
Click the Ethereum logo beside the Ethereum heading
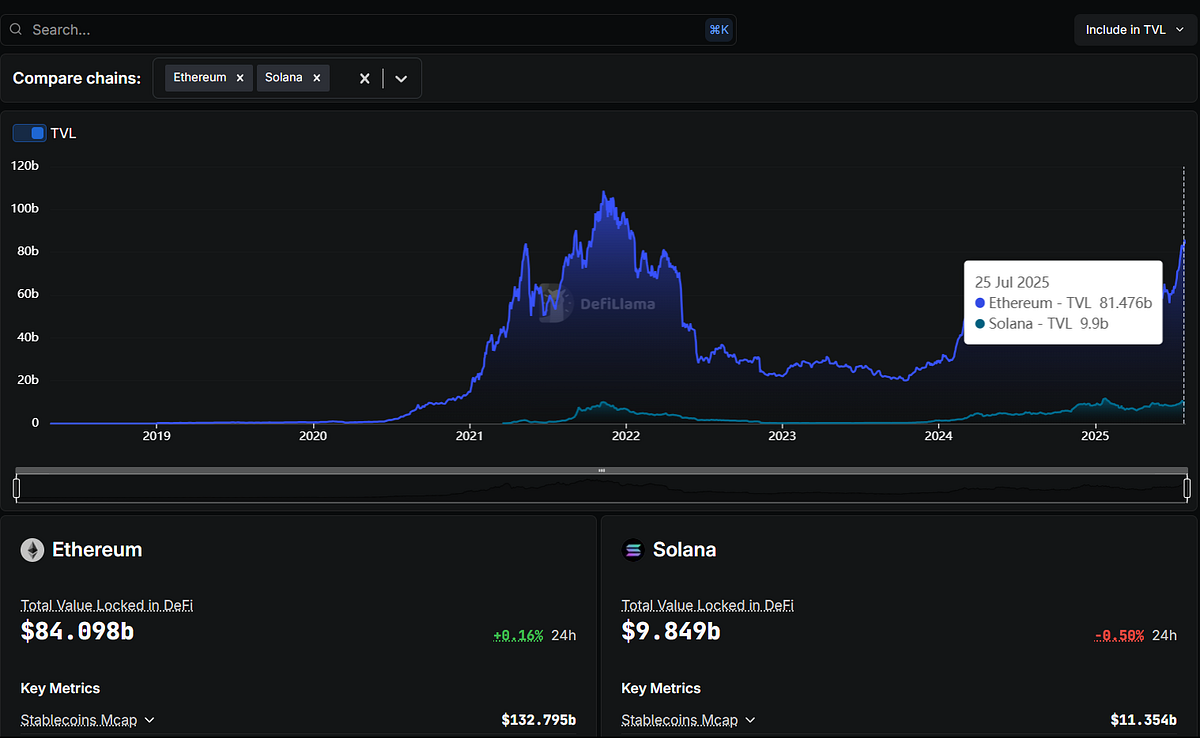[x=32, y=549]
